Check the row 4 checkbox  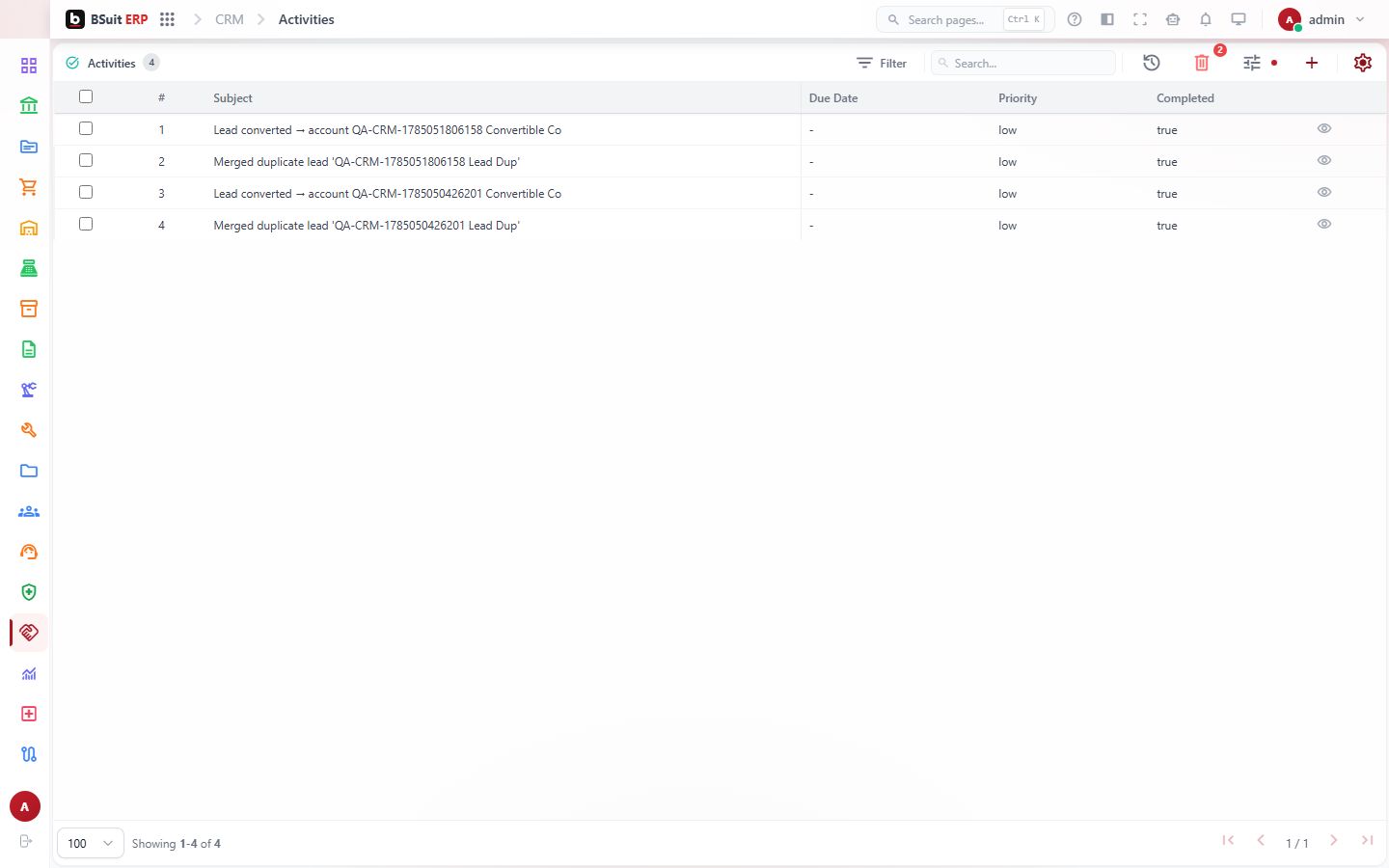click(86, 224)
